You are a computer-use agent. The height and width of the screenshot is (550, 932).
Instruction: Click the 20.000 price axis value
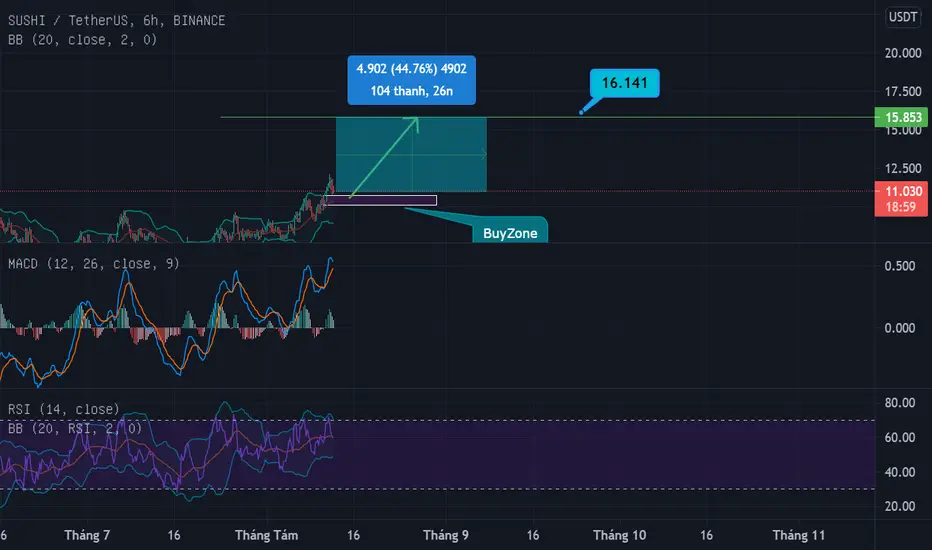click(x=903, y=53)
